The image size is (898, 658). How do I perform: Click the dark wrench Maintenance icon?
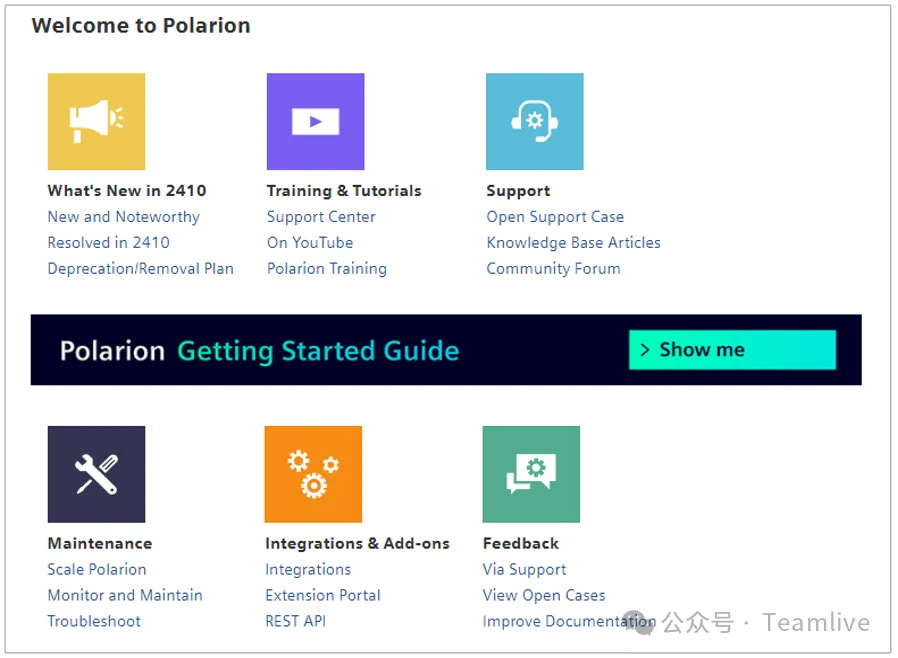click(x=96, y=474)
